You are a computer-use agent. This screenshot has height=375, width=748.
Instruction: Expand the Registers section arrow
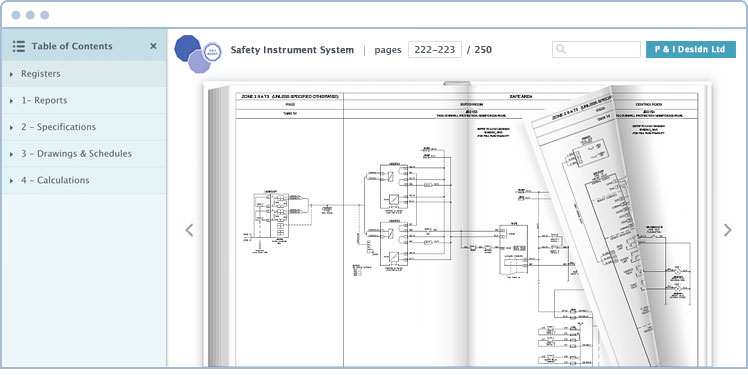pyautogui.click(x=11, y=74)
